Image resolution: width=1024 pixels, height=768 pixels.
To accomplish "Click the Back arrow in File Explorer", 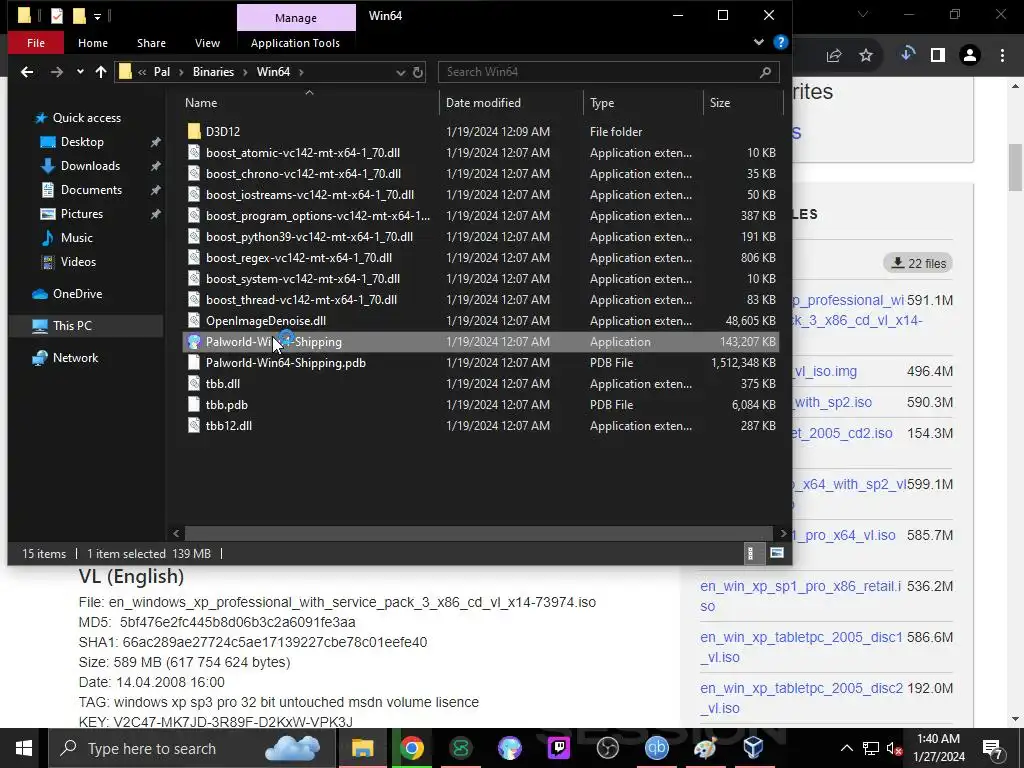I will [x=27, y=72].
